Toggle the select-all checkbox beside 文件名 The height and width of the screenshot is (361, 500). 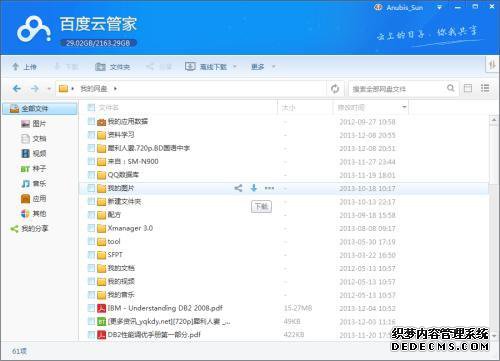click(x=91, y=107)
